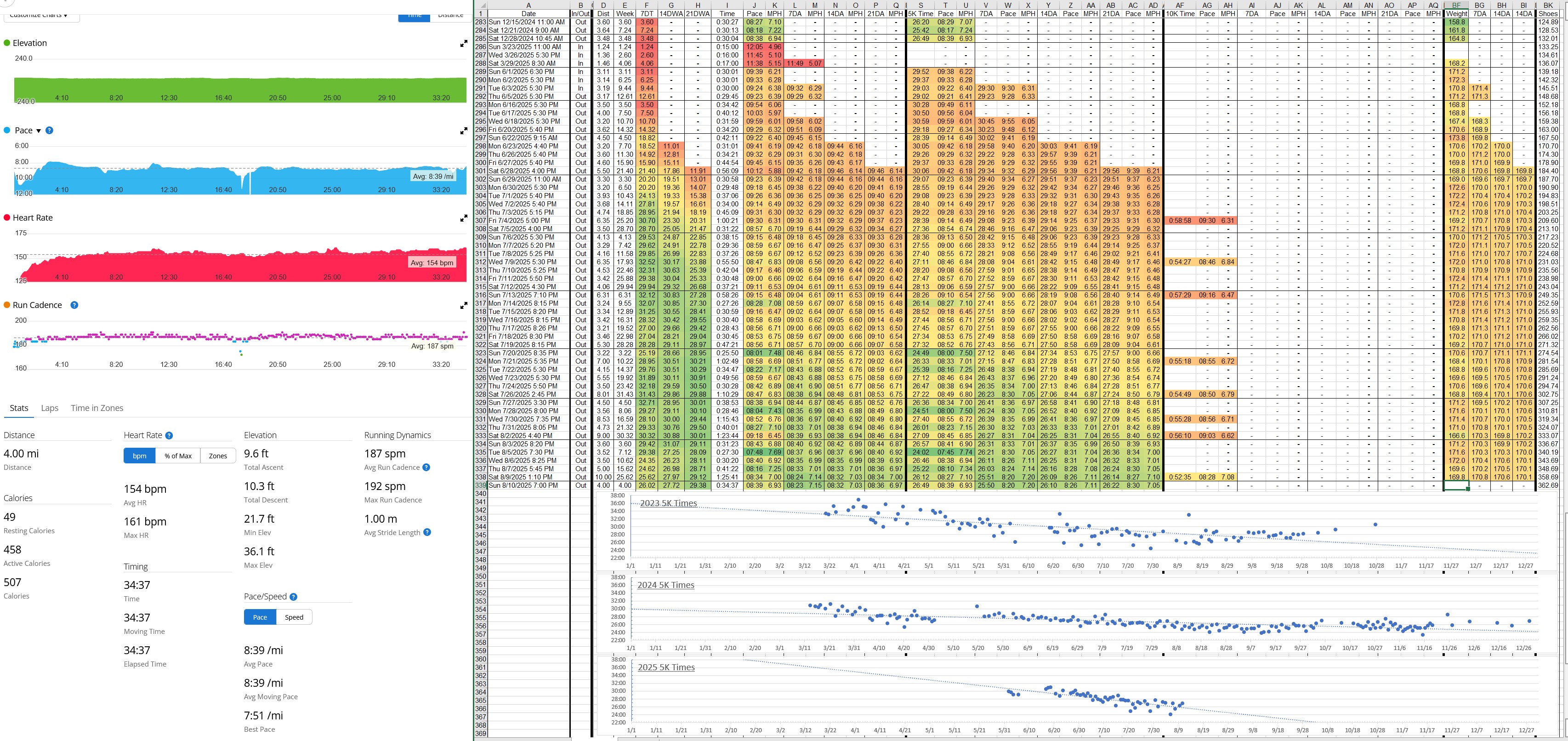Switch heart rate view to Zones

218,456
